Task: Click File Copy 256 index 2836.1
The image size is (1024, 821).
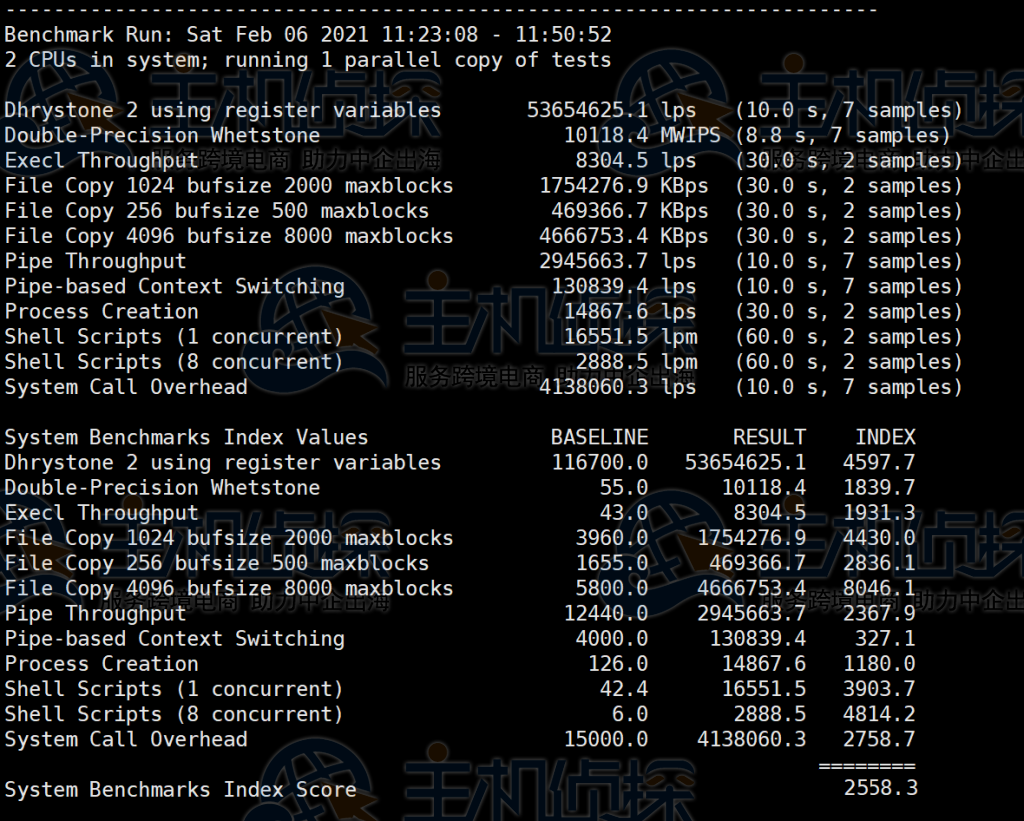Action: pos(879,564)
